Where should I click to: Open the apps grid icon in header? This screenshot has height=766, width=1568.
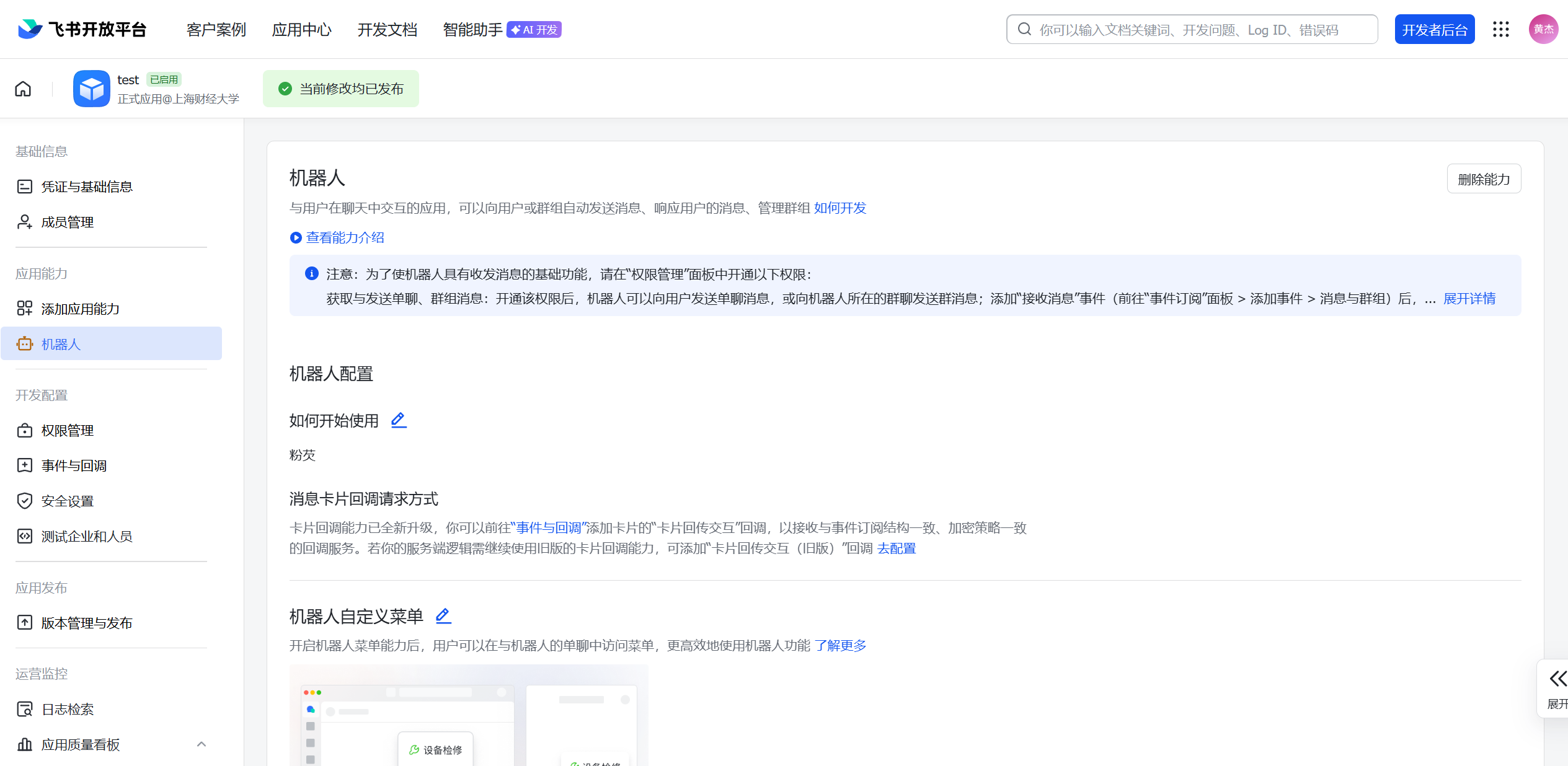pos(1500,29)
